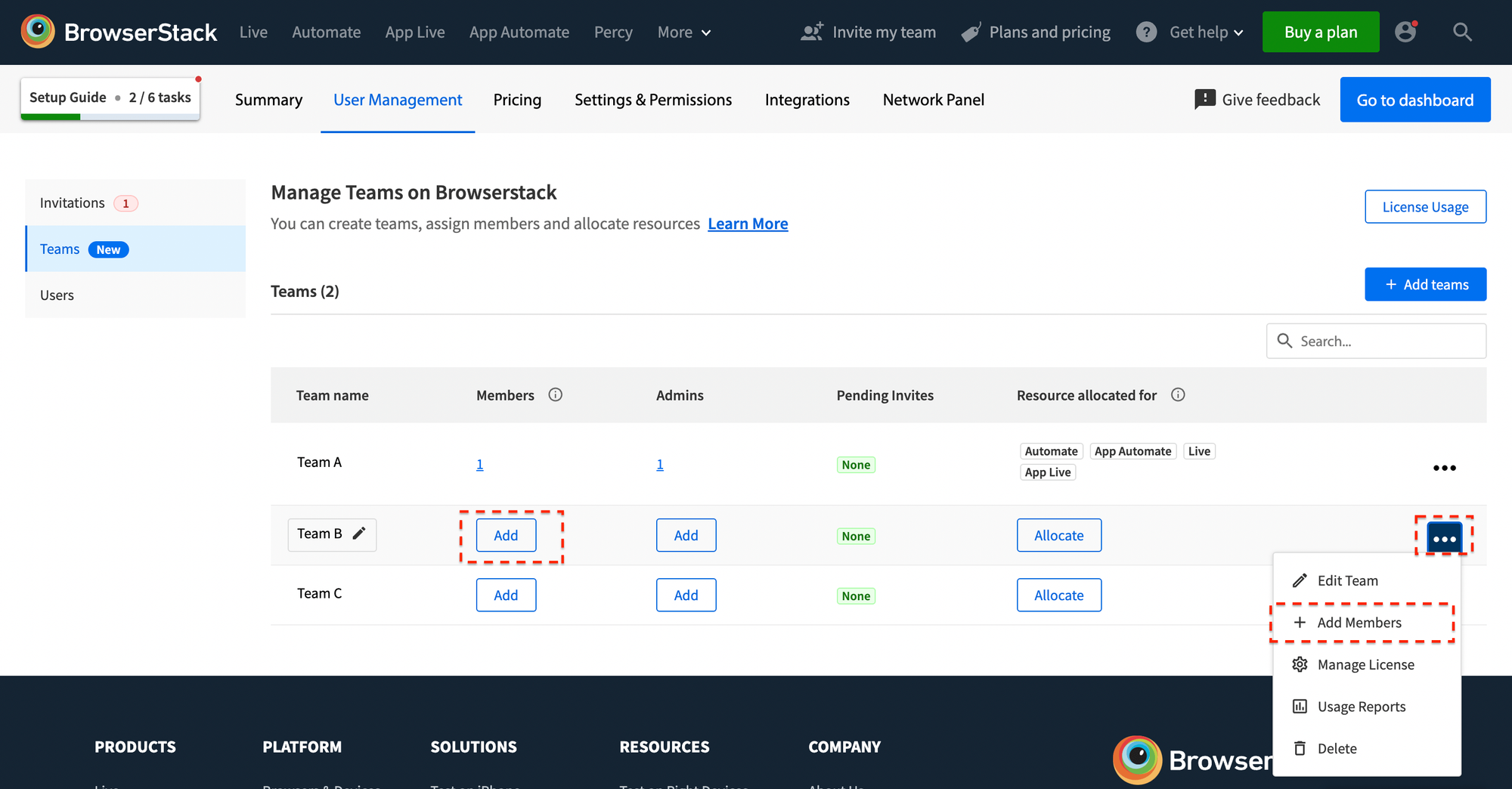
Task: Click the Give feedback speech bubble icon
Action: tap(1205, 99)
